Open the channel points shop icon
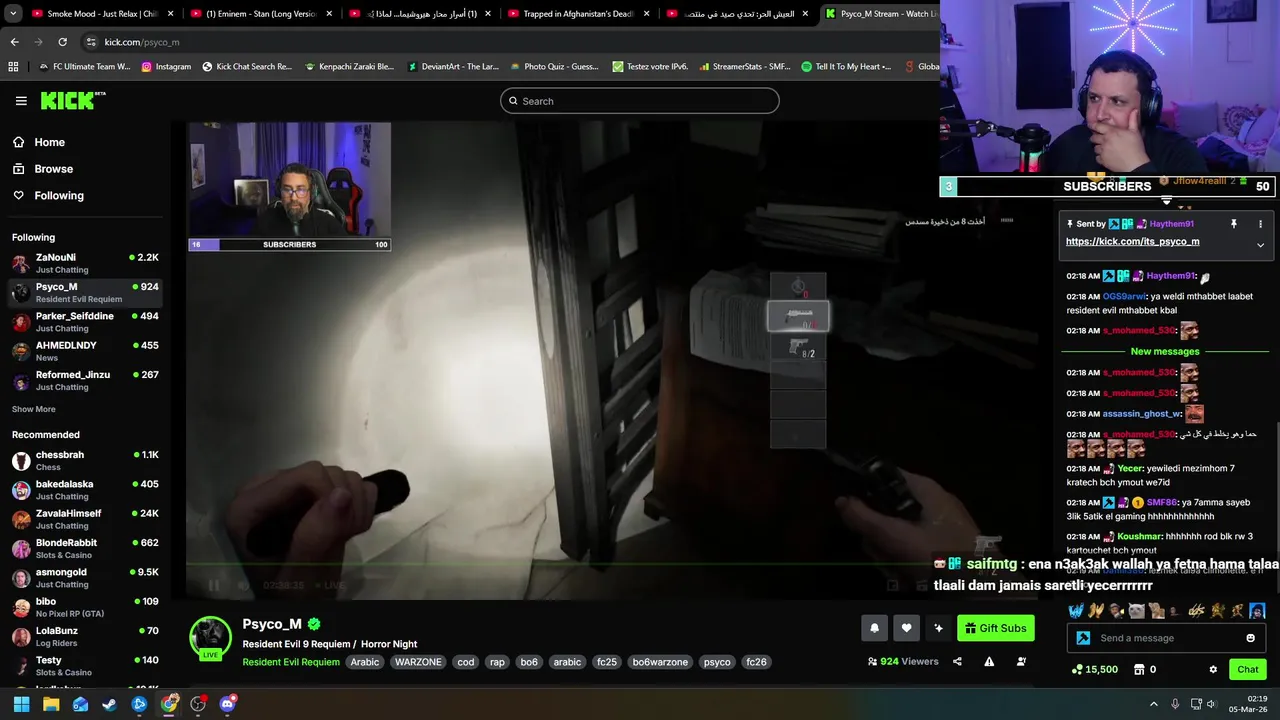Viewport: 1280px width, 720px height. point(1139,669)
